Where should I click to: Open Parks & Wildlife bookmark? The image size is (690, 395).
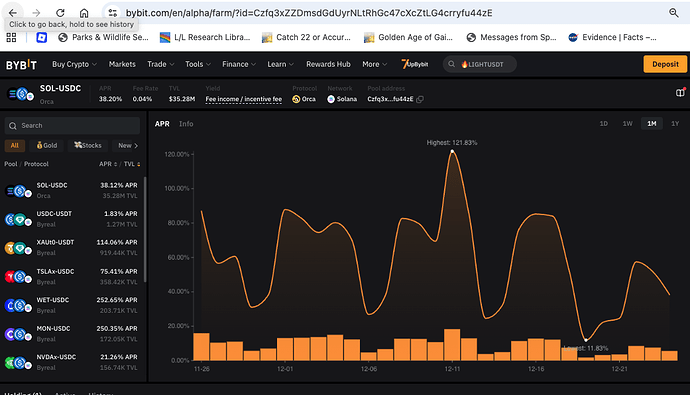click(x=103, y=37)
